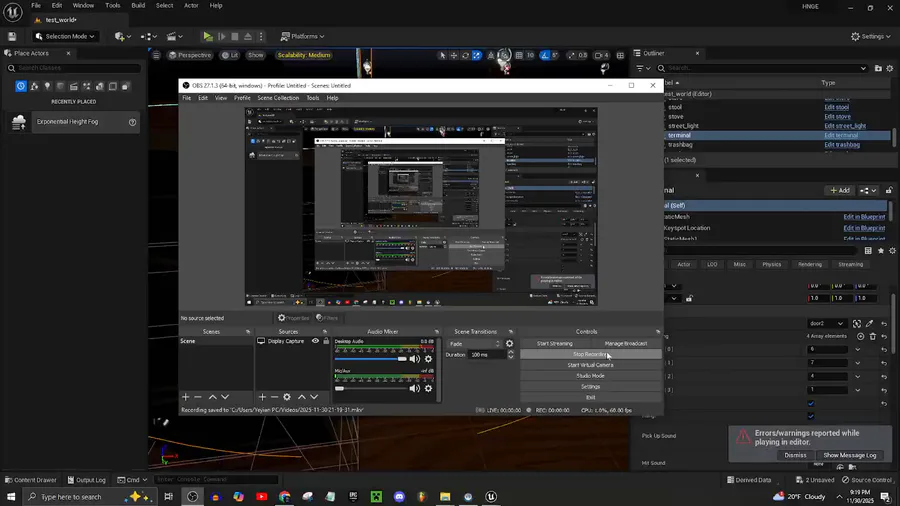Toggle viewport grid snapping icon
Image resolution: width=900 pixels, height=506 pixels.
tap(519, 55)
